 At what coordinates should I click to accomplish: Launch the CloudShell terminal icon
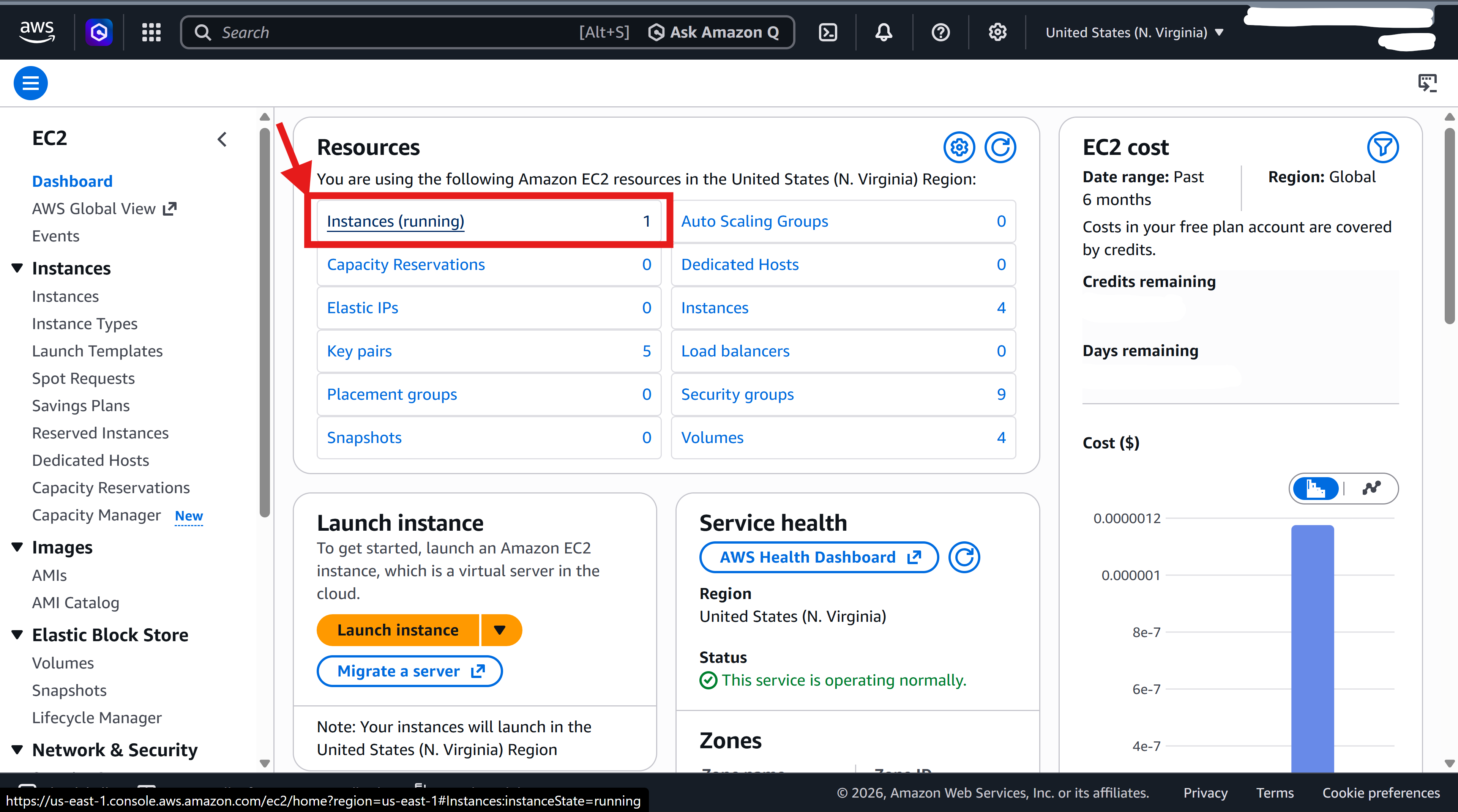(x=827, y=32)
